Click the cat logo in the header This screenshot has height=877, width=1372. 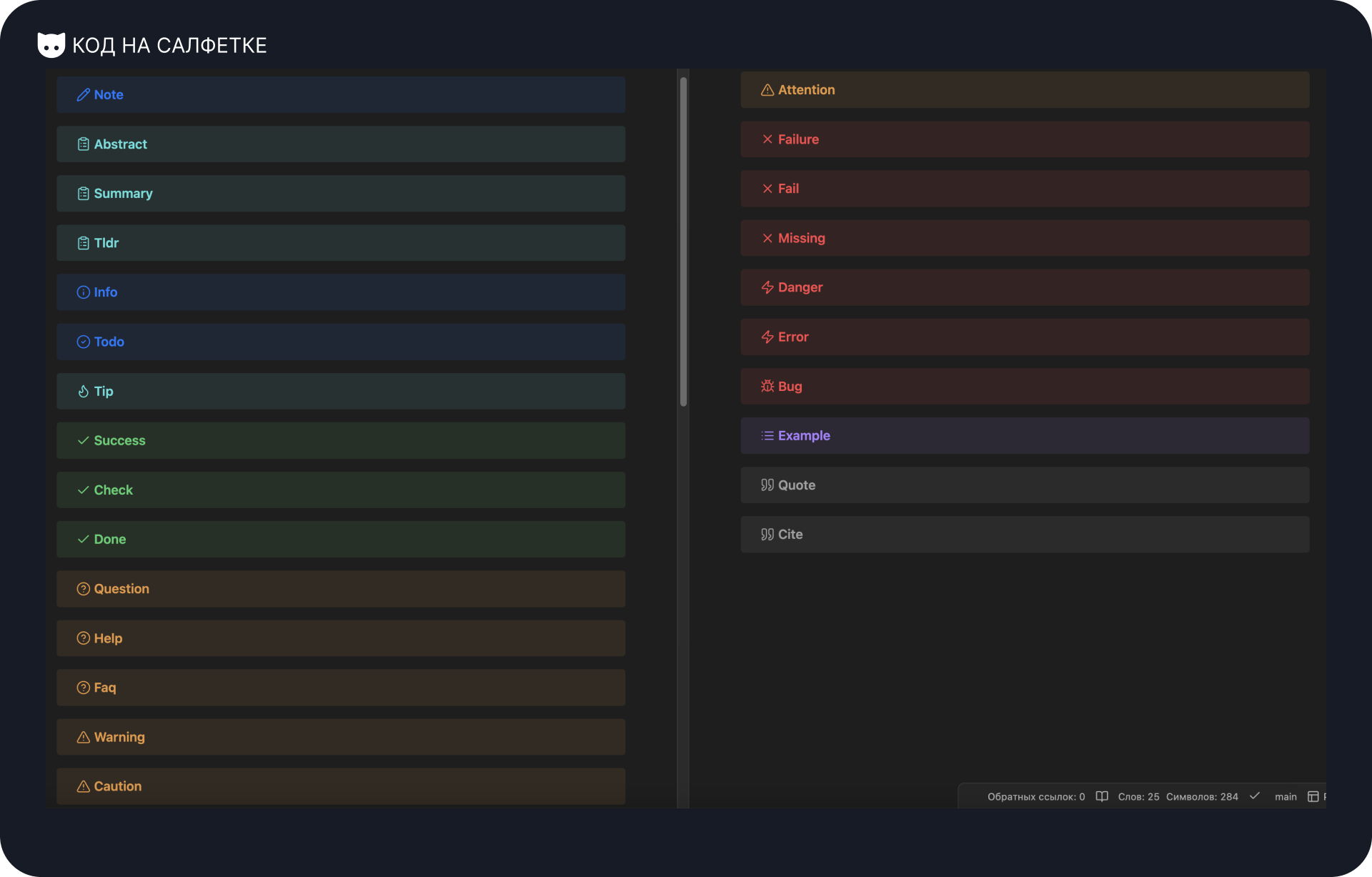(x=50, y=44)
